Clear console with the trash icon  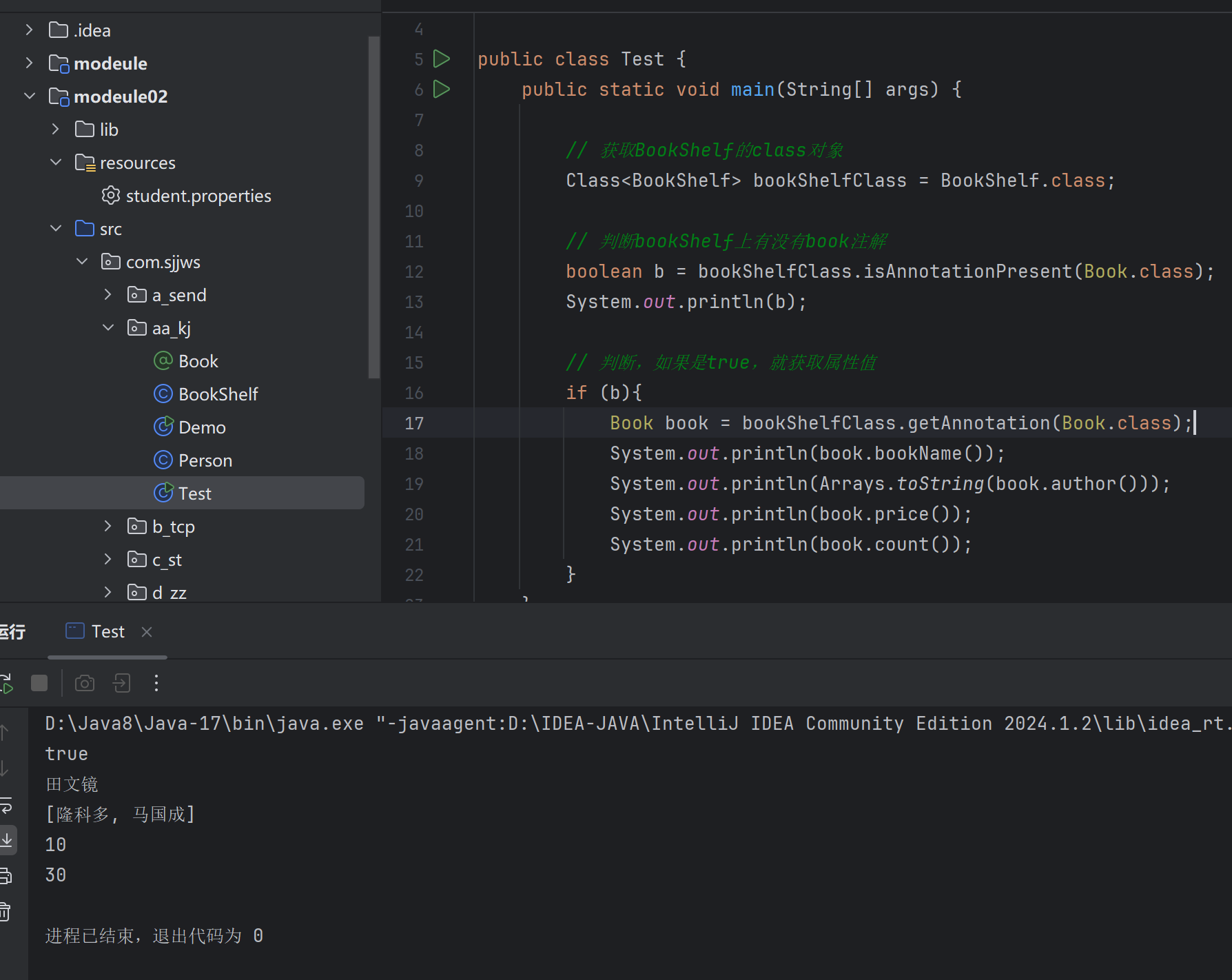(x=6, y=912)
